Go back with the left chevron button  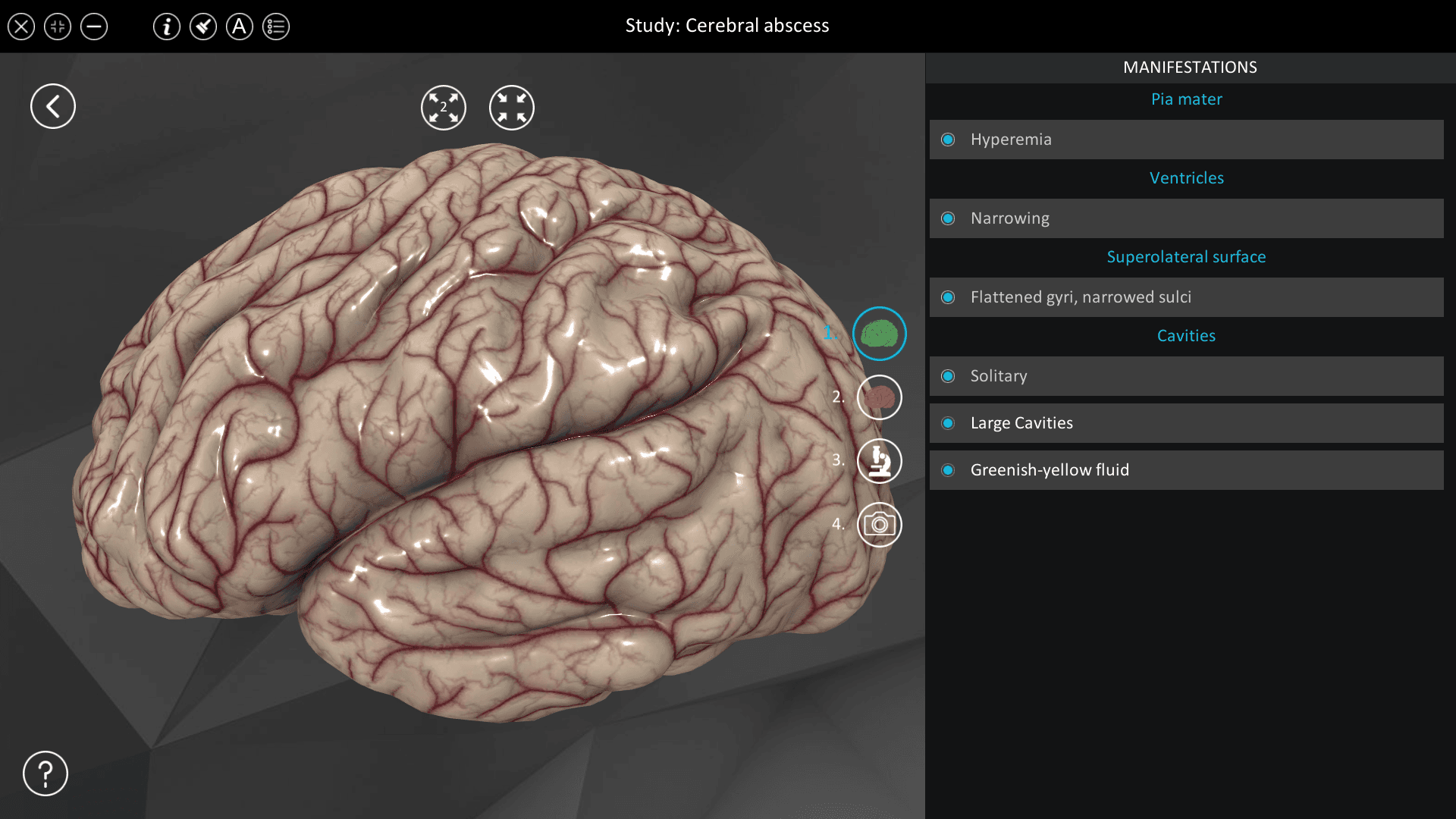(x=53, y=106)
